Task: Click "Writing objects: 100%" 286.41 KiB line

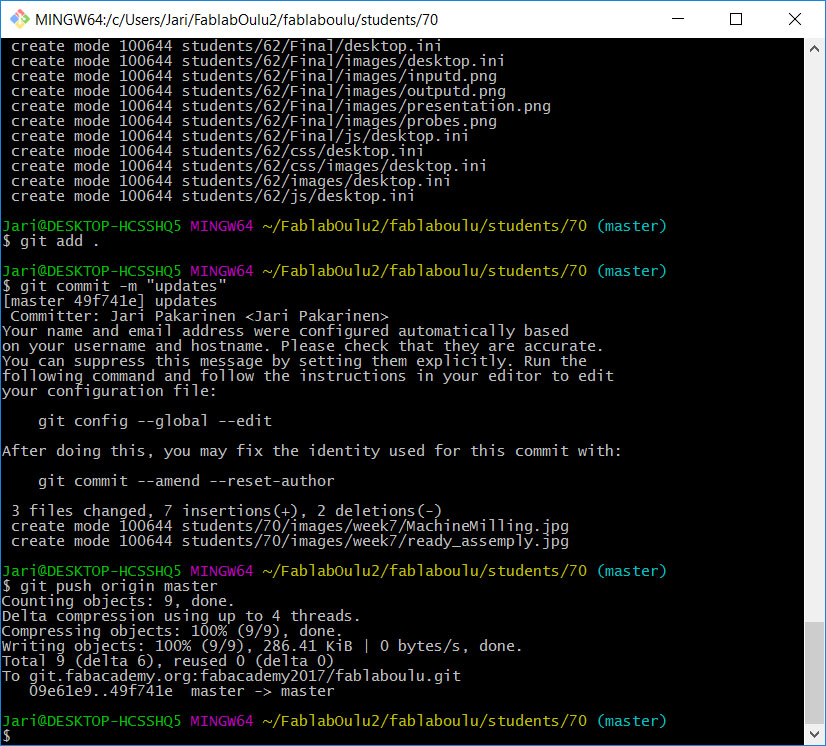Action: [x=262, y=646]
